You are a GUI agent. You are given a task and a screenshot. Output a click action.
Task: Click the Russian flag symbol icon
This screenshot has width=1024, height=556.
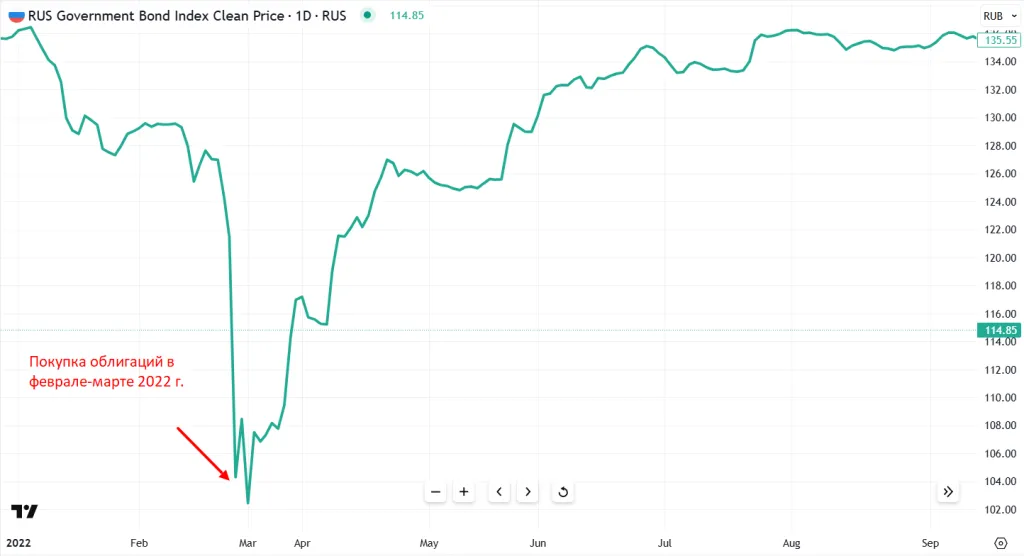point(15,16)
